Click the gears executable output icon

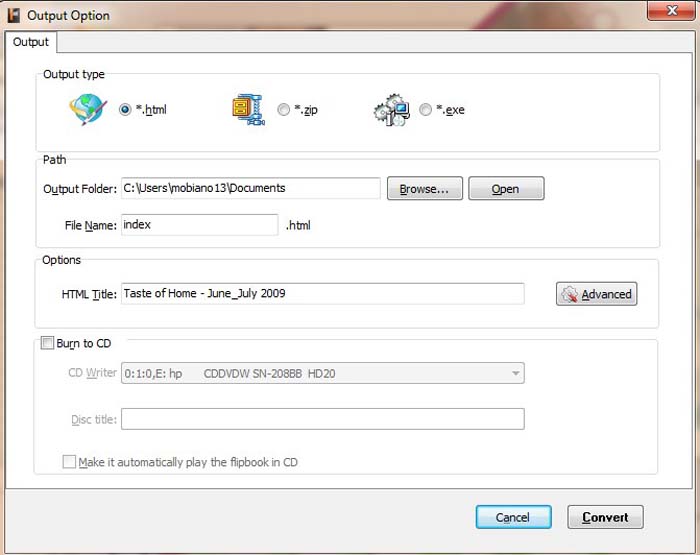point(392,110)
